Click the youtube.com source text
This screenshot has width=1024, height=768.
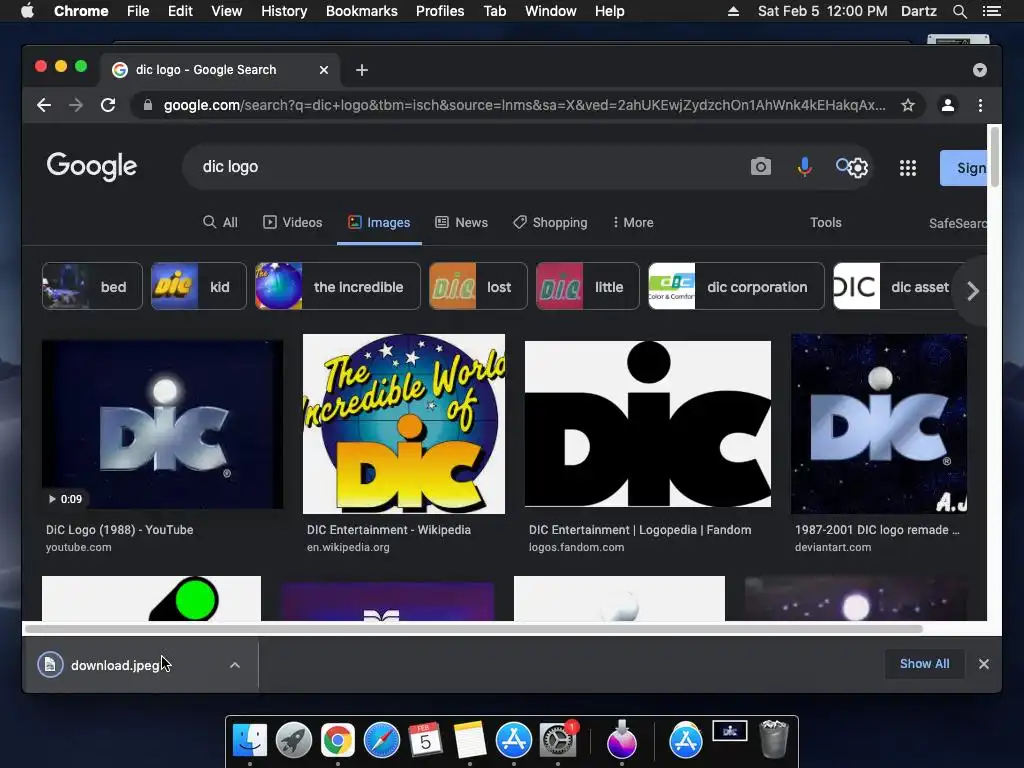click(x=78, y=547)
